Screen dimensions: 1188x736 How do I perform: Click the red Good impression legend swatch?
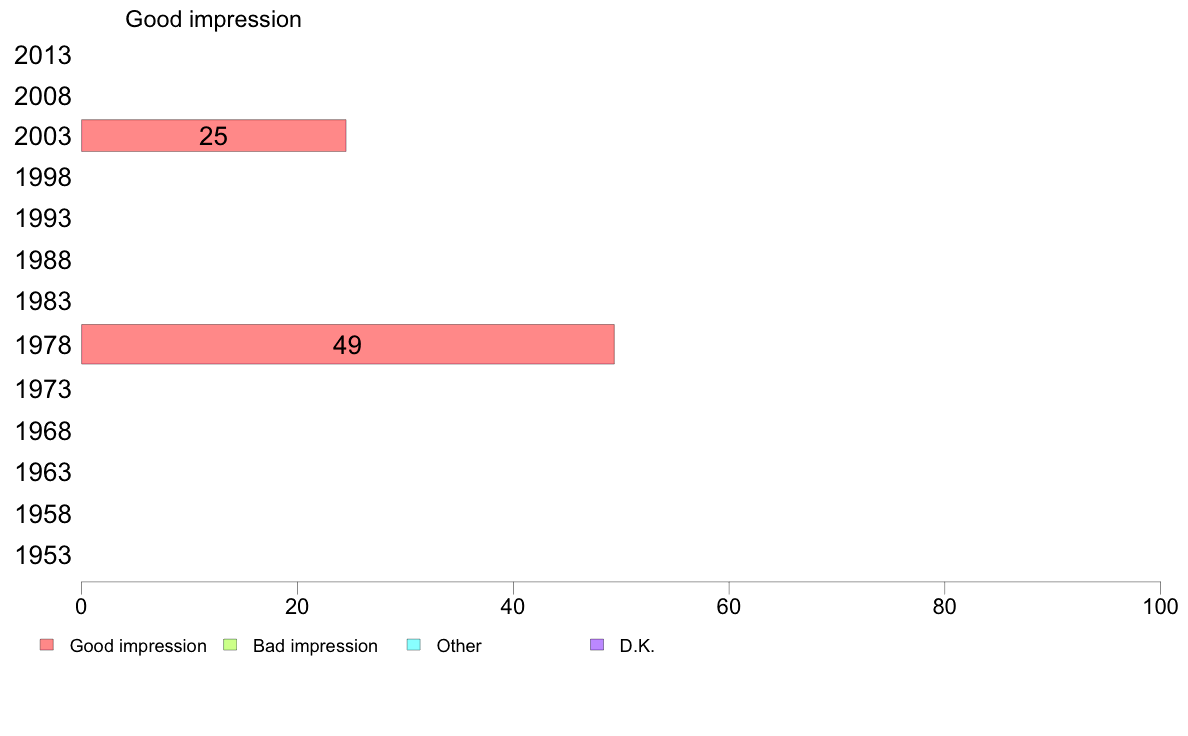47,645
